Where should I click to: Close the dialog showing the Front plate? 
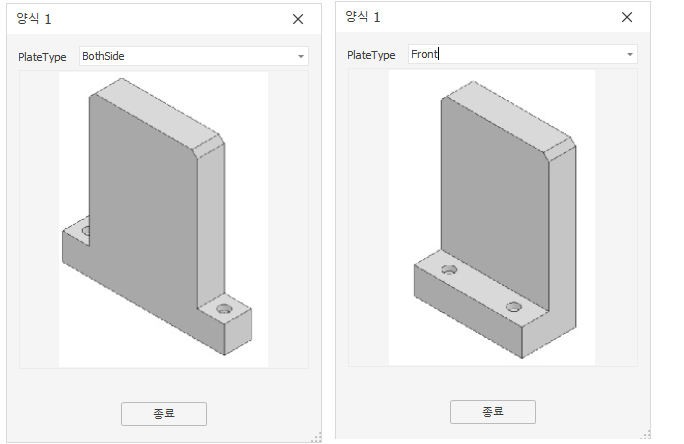tap(627, 17)
